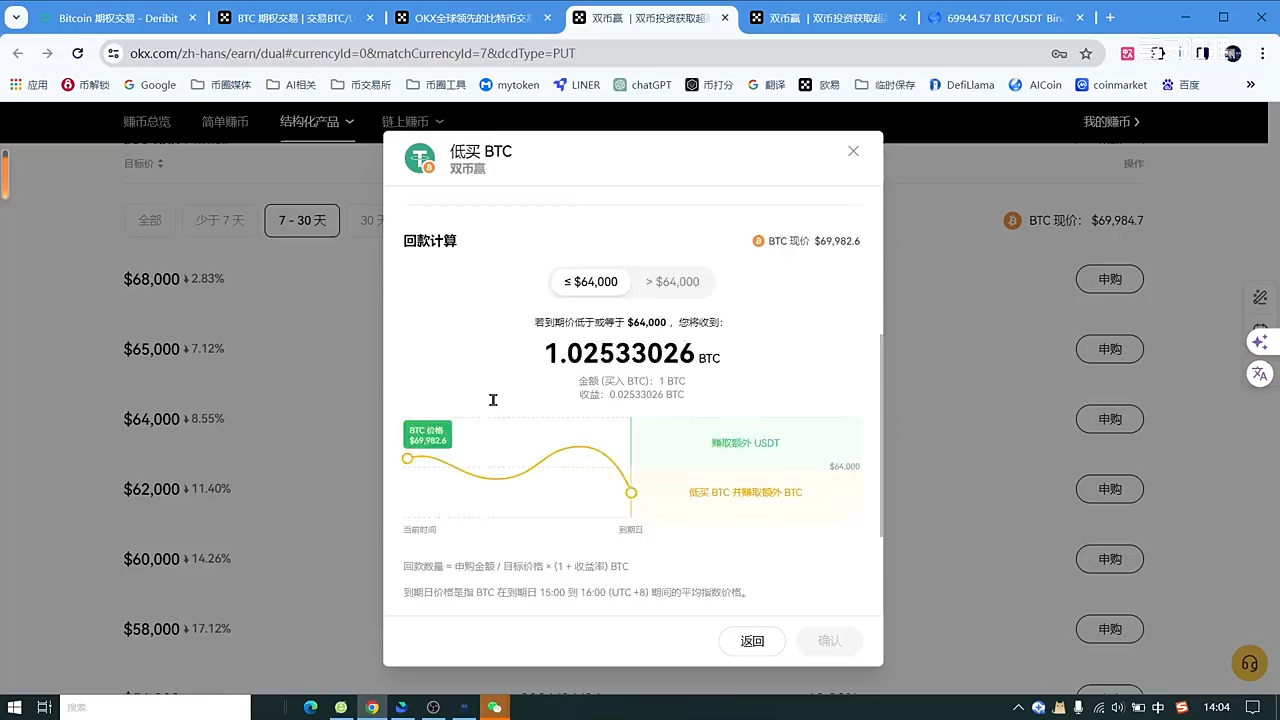Image resolution: width=1280 pixels, height=720 pixels.
Task: Select the 少于 7 天 filter
Action: point(220,220)
